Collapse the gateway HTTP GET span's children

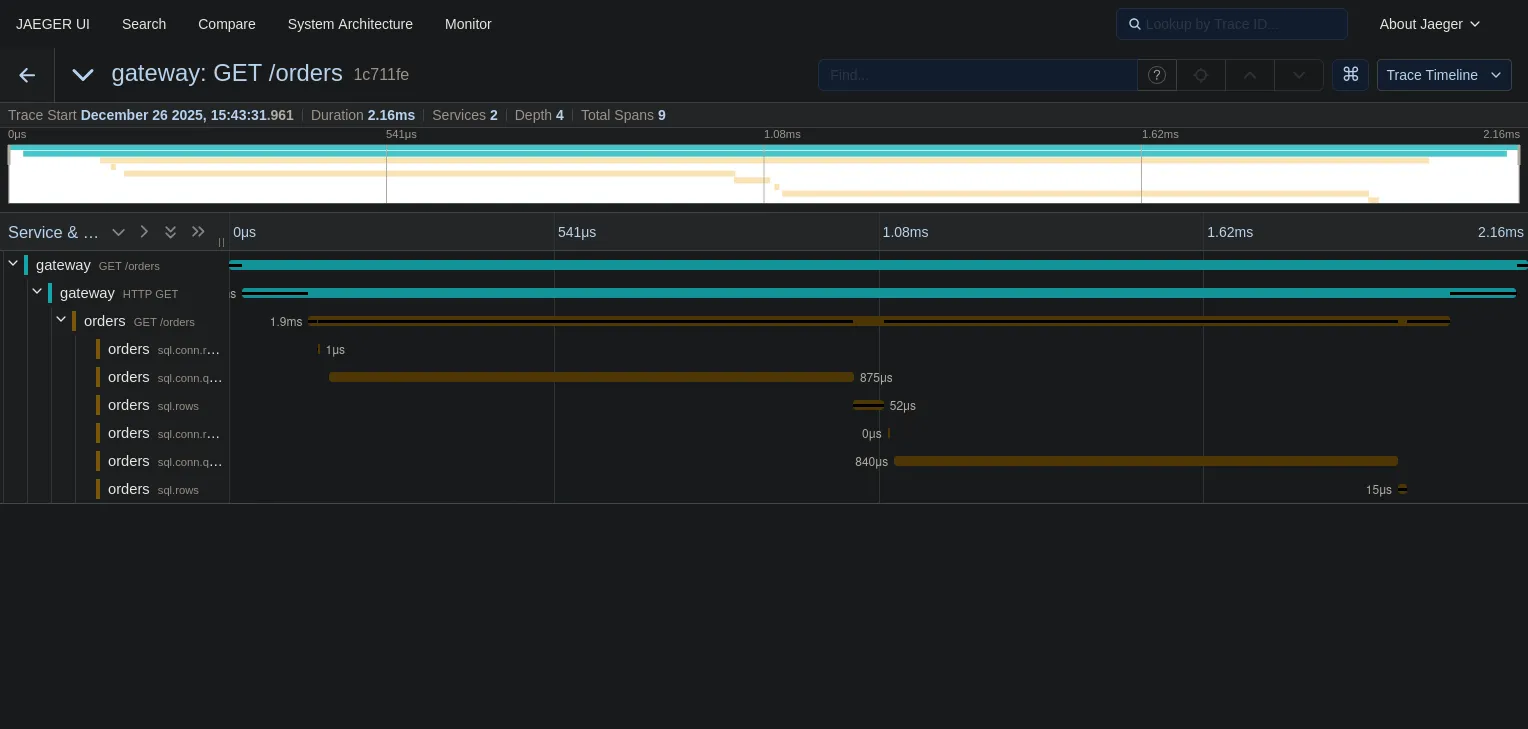(37, 292)
